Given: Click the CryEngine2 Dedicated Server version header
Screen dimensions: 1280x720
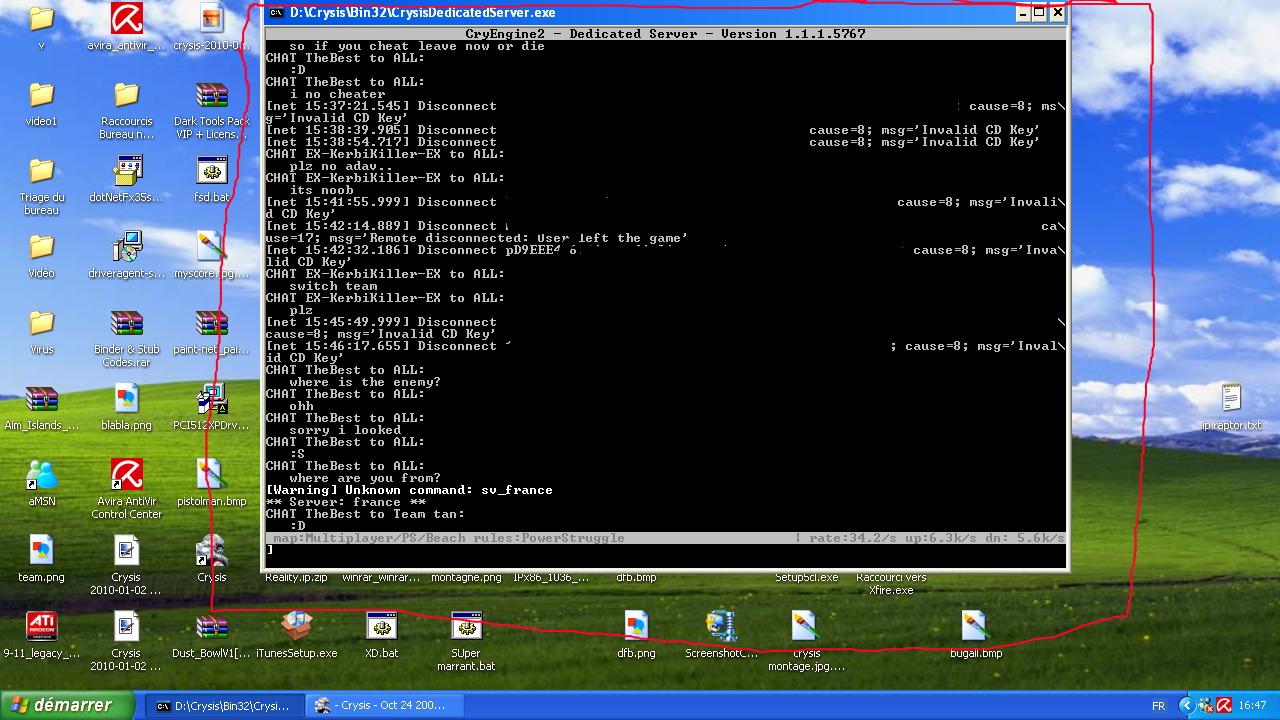Looking at the screenshot, I should [666, 34].
